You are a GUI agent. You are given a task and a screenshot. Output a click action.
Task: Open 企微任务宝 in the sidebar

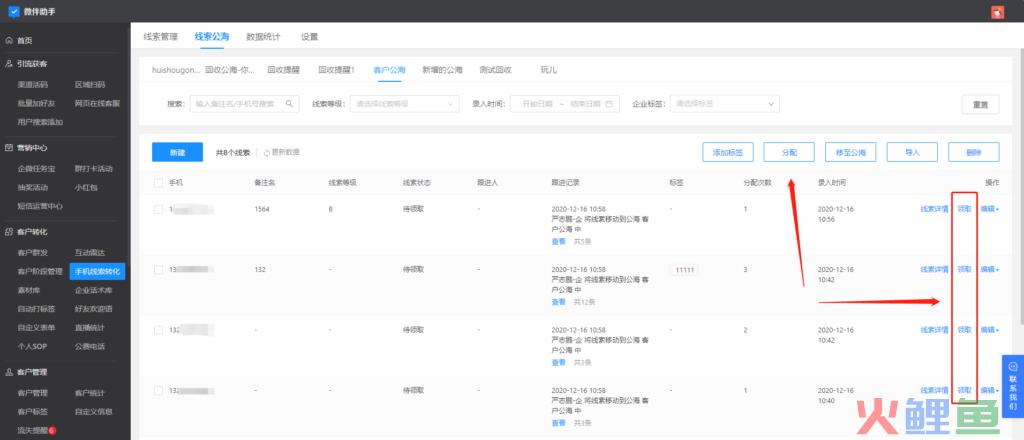(x=36, y=169)
